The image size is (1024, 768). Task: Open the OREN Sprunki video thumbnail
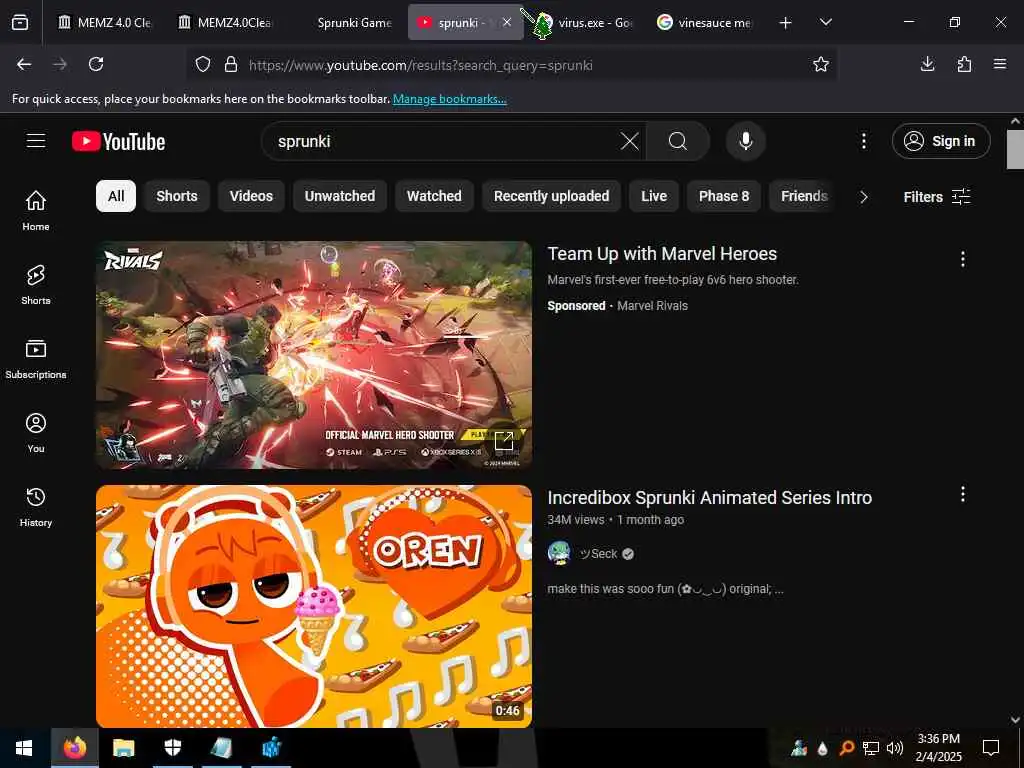[x=314, y=607]
